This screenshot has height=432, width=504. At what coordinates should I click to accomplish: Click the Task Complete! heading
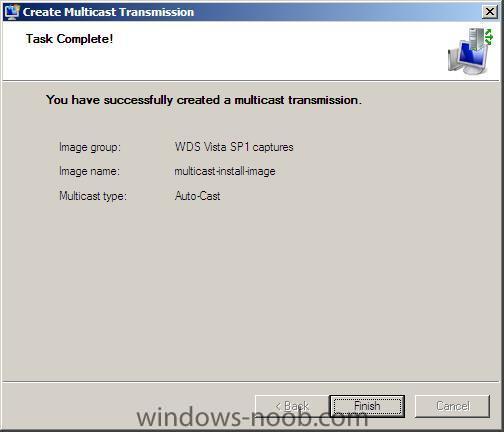point(69,39)
